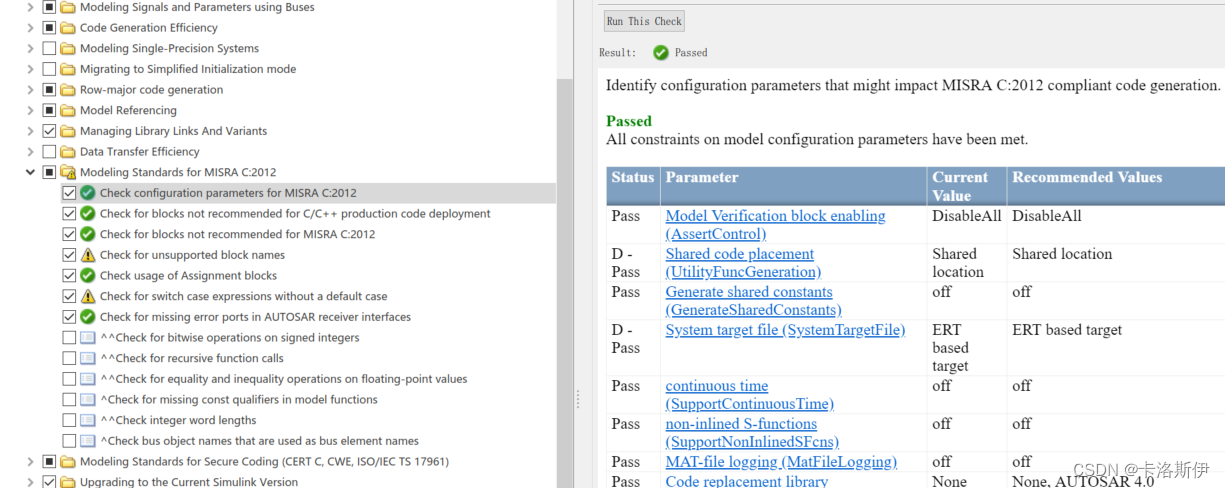Image resolution: width=1225 pixels, height=488 pixels.
Task: Select Check for blocks not recommended for MISRA C:2012
Action: tap(237, 234)
